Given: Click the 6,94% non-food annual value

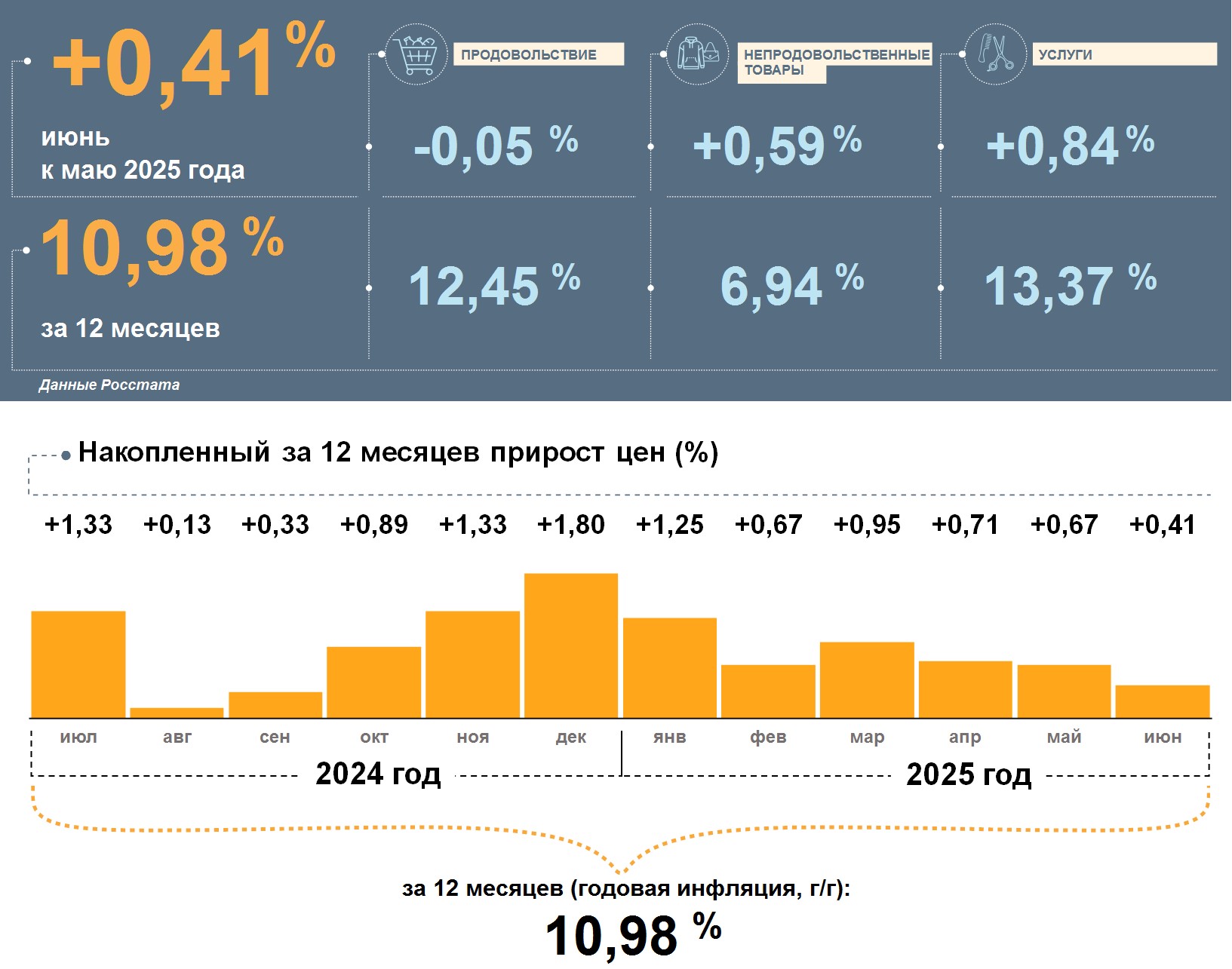Looking at the screenshot, I should click(791, 287).
